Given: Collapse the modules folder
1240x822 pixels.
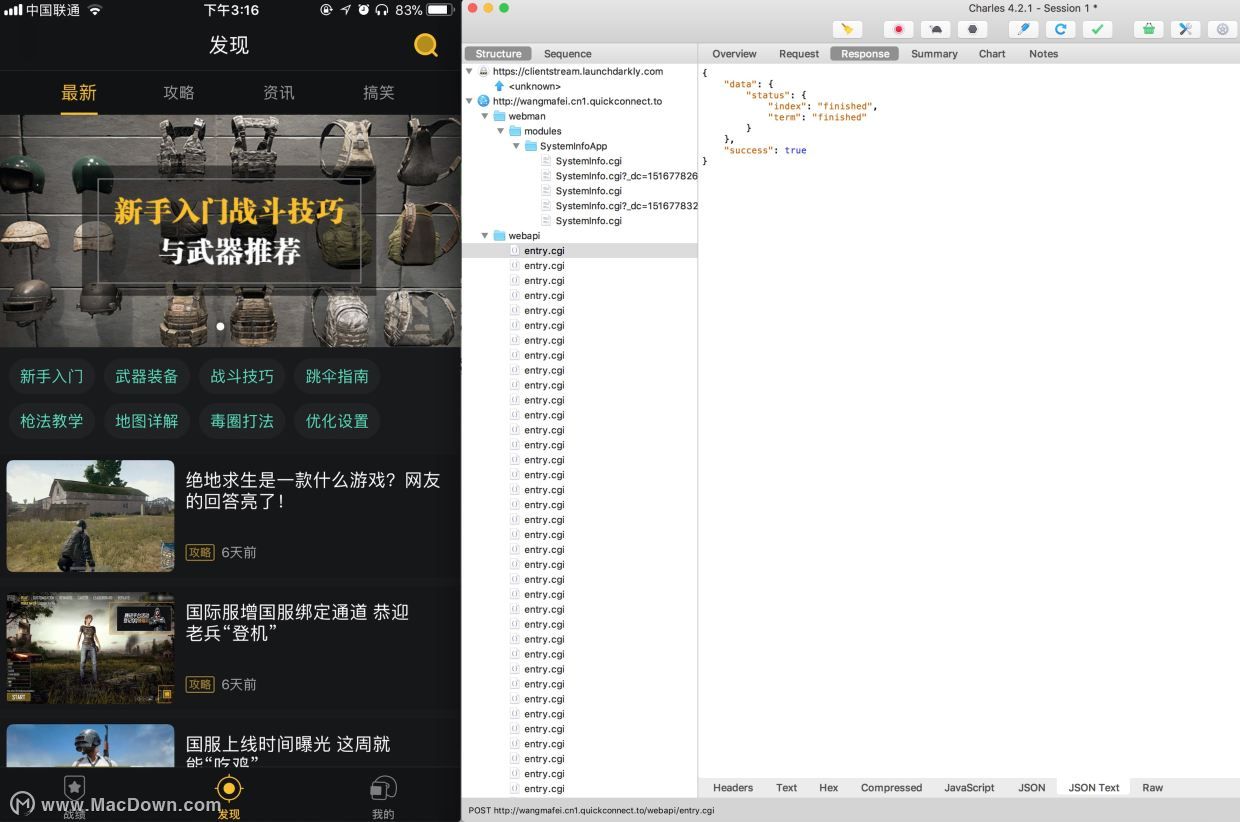Looking at the screenshot, I should pos(501,131).
